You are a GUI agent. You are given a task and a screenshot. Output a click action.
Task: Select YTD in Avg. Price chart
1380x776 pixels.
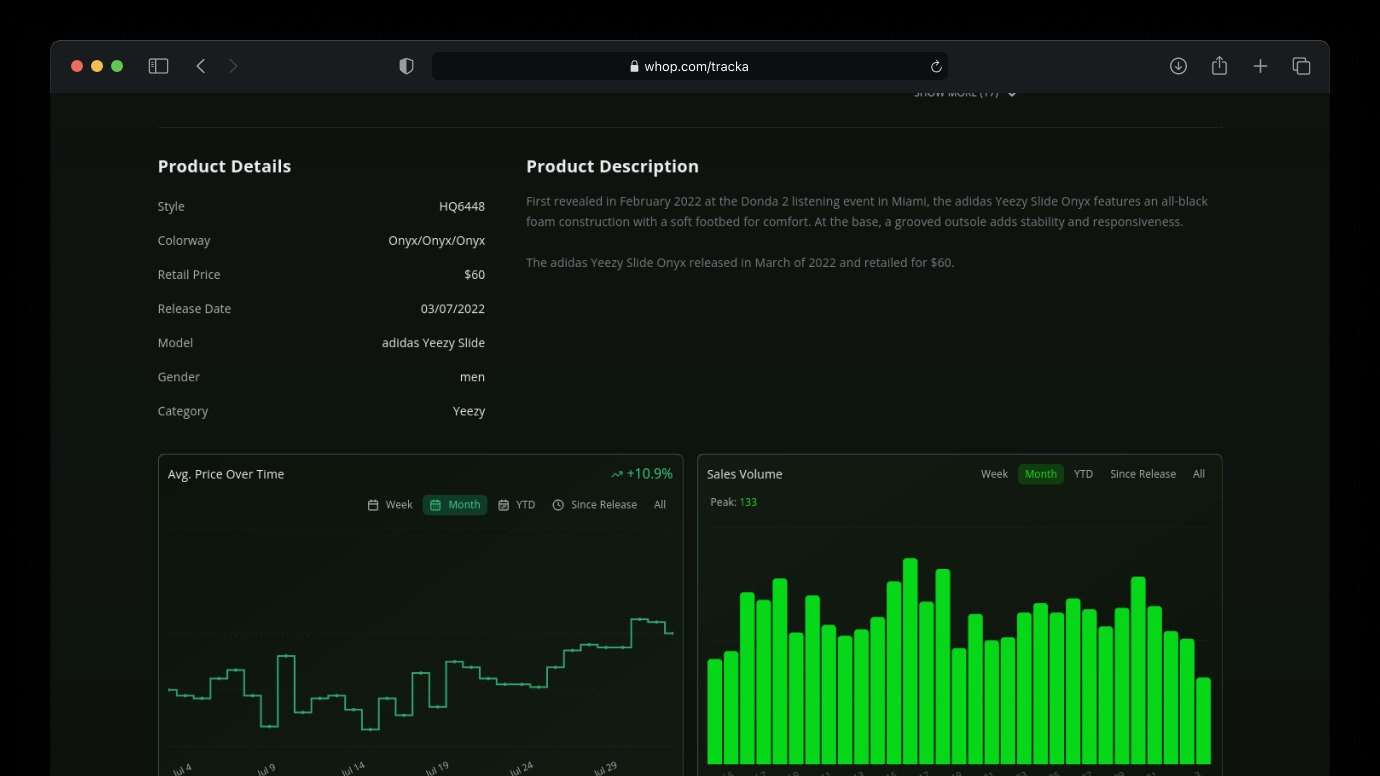point(517,505)
